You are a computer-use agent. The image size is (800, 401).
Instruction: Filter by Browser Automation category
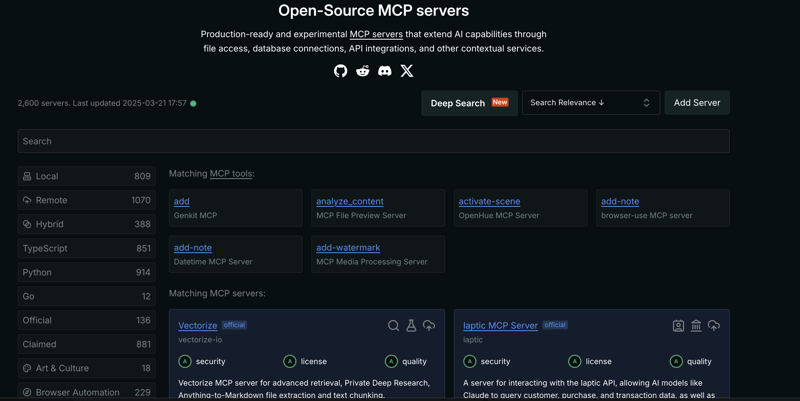(86, 392)
